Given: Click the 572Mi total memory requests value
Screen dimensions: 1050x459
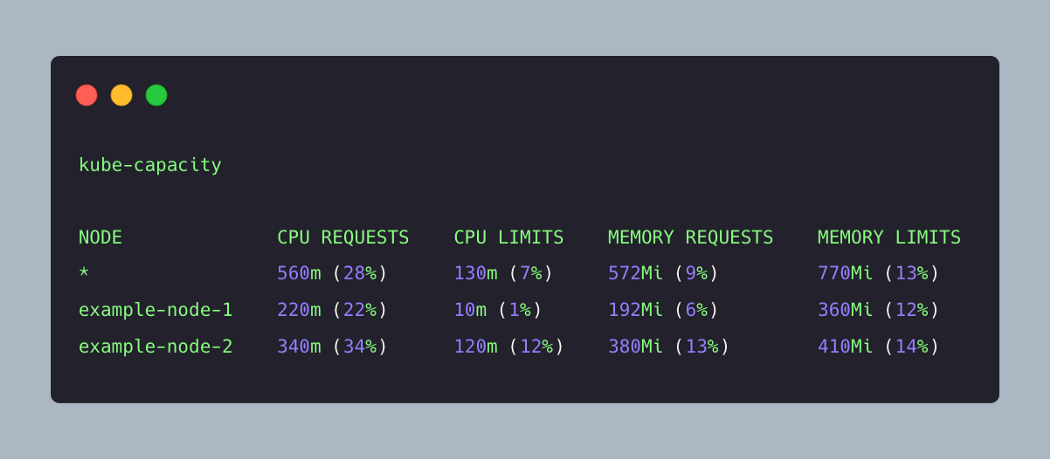Looking at the screenshot, I should tap(635, 273).
